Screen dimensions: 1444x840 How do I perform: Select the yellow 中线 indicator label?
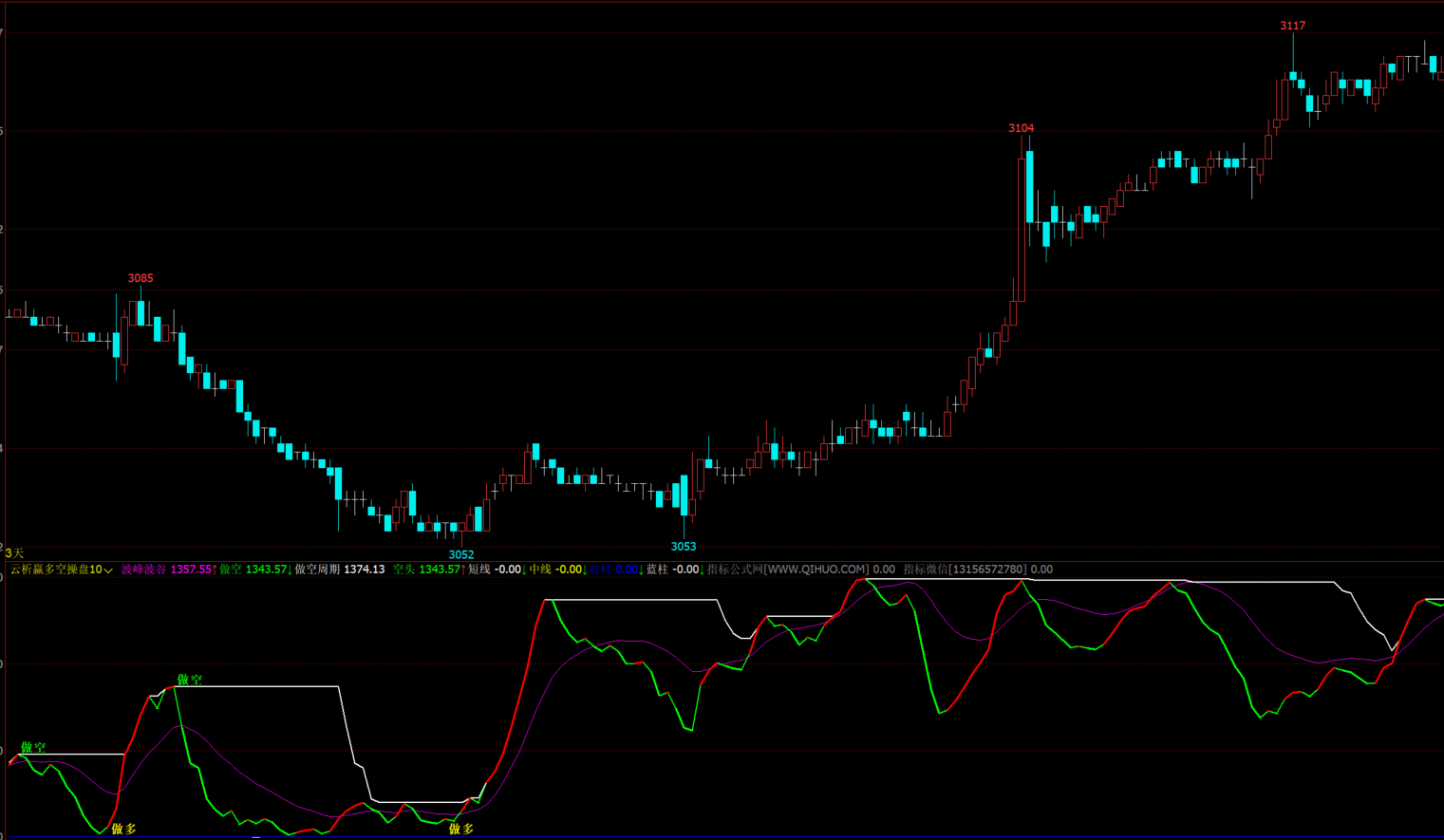click(x=556, y=569)
